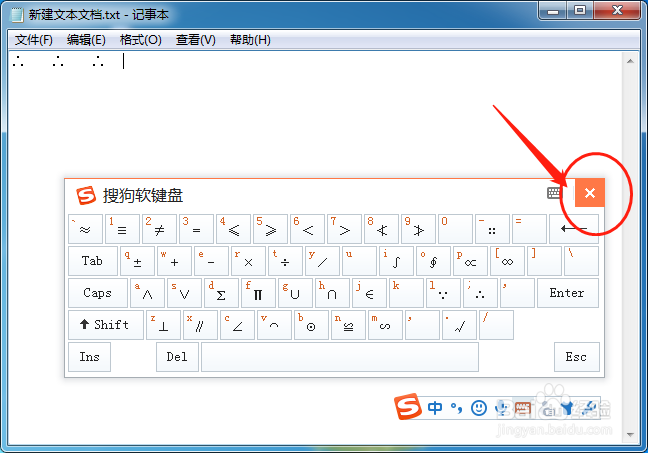Image resolution: width=648 pixels, height=453 pixels.
Task: Tap the ∵ because key labeled l
Action: pos(443,293)
